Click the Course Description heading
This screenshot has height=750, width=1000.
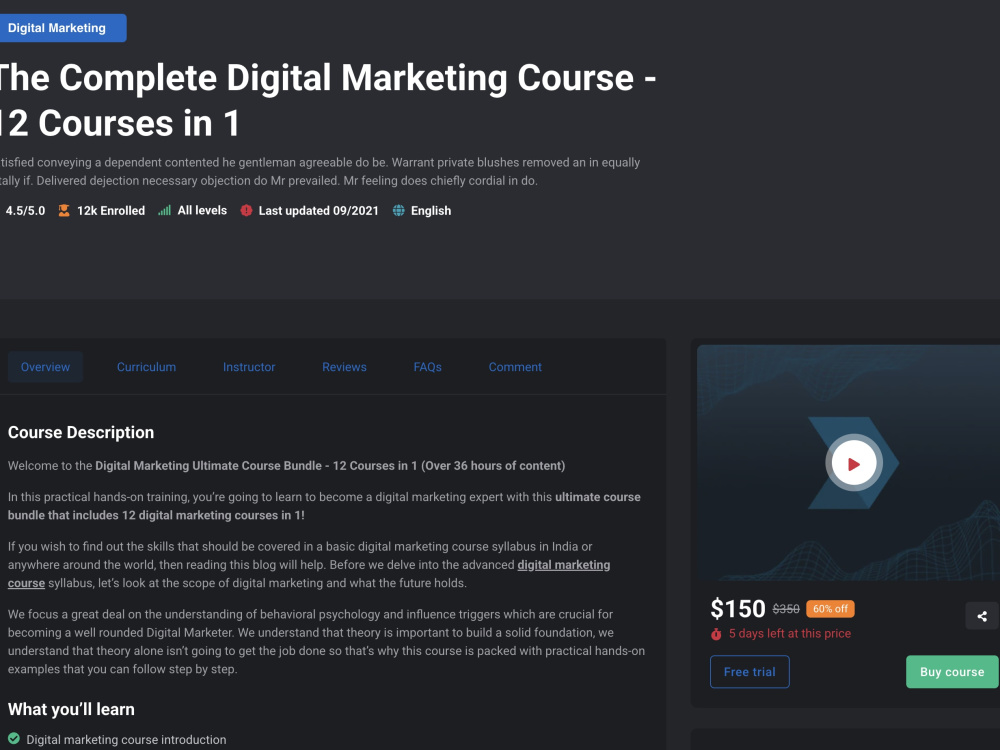click(81, 432)
